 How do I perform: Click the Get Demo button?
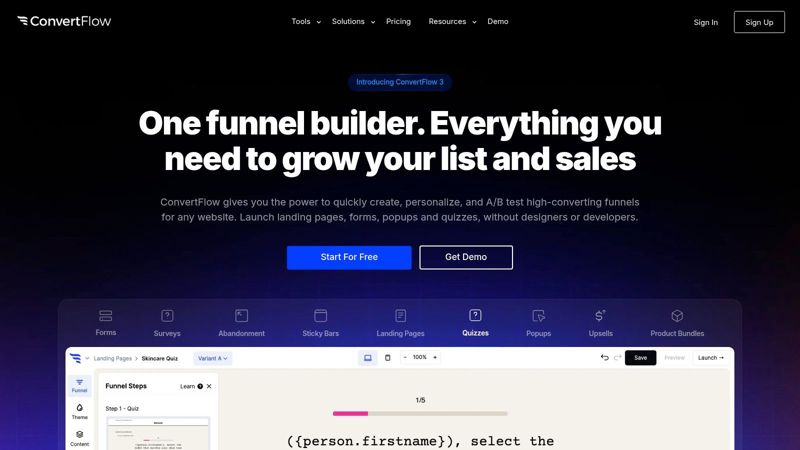tap(466, 257)
